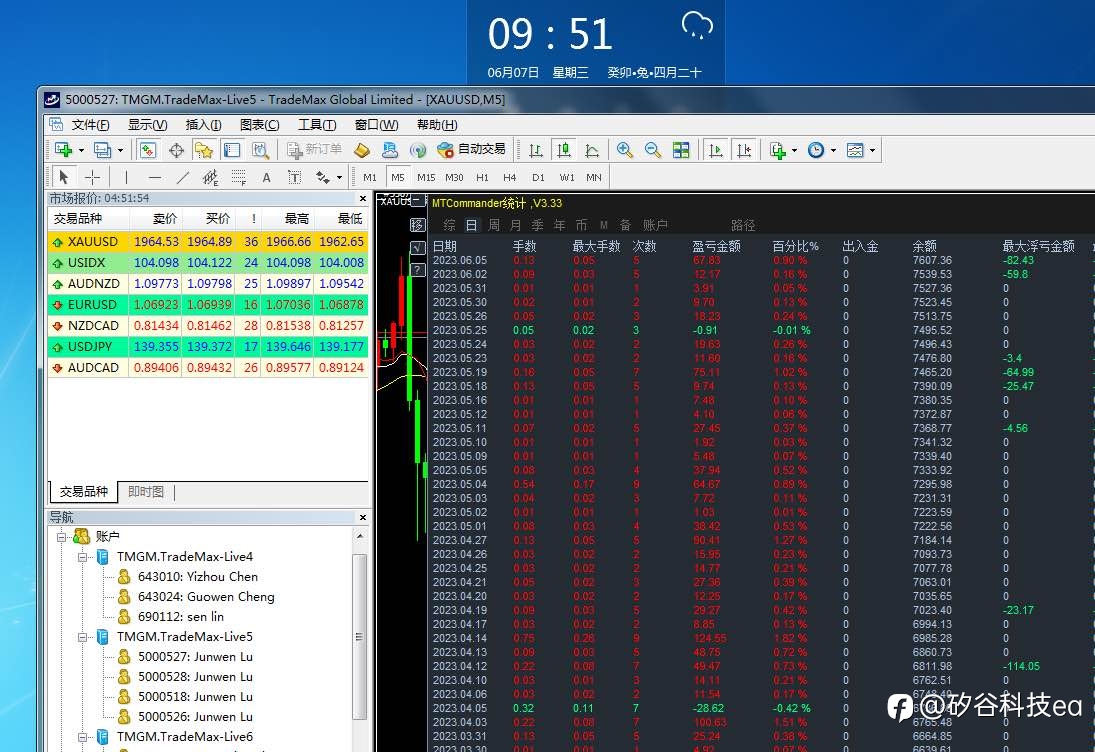The image size is (1095, 752).
Task: Open the 工具(T) menu
Action: pyautogui.click(x=317, y=125)
